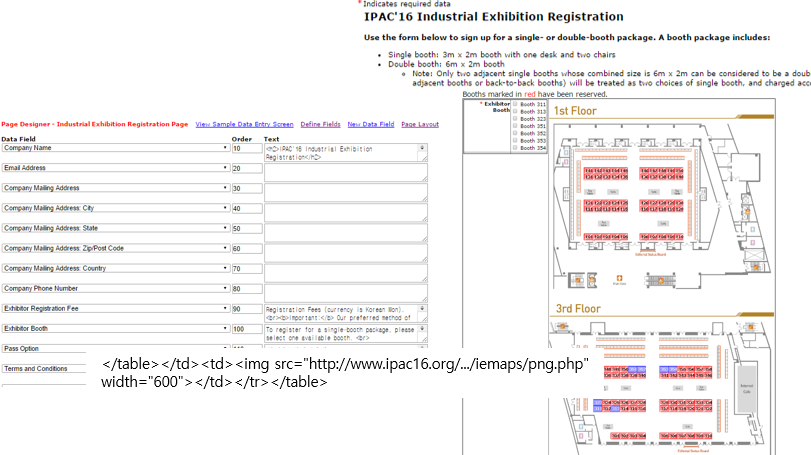This screenshot has height=455, width=811.
Task: Open View Sample Data Entry Screen link
Action: tap(244, 124)
